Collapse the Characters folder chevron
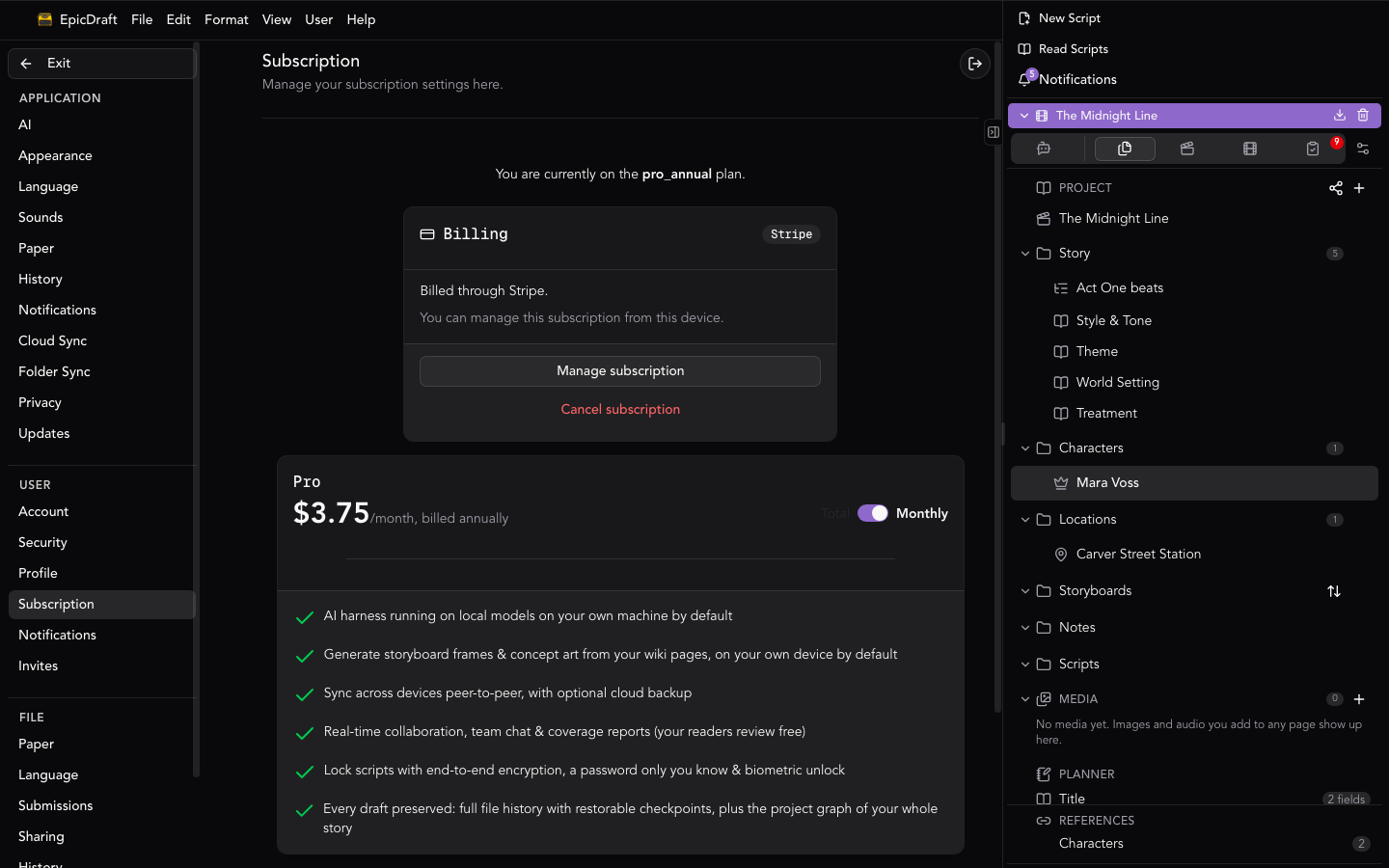This screenshot has height=868, width=1389. click(x=1025, y=448)
